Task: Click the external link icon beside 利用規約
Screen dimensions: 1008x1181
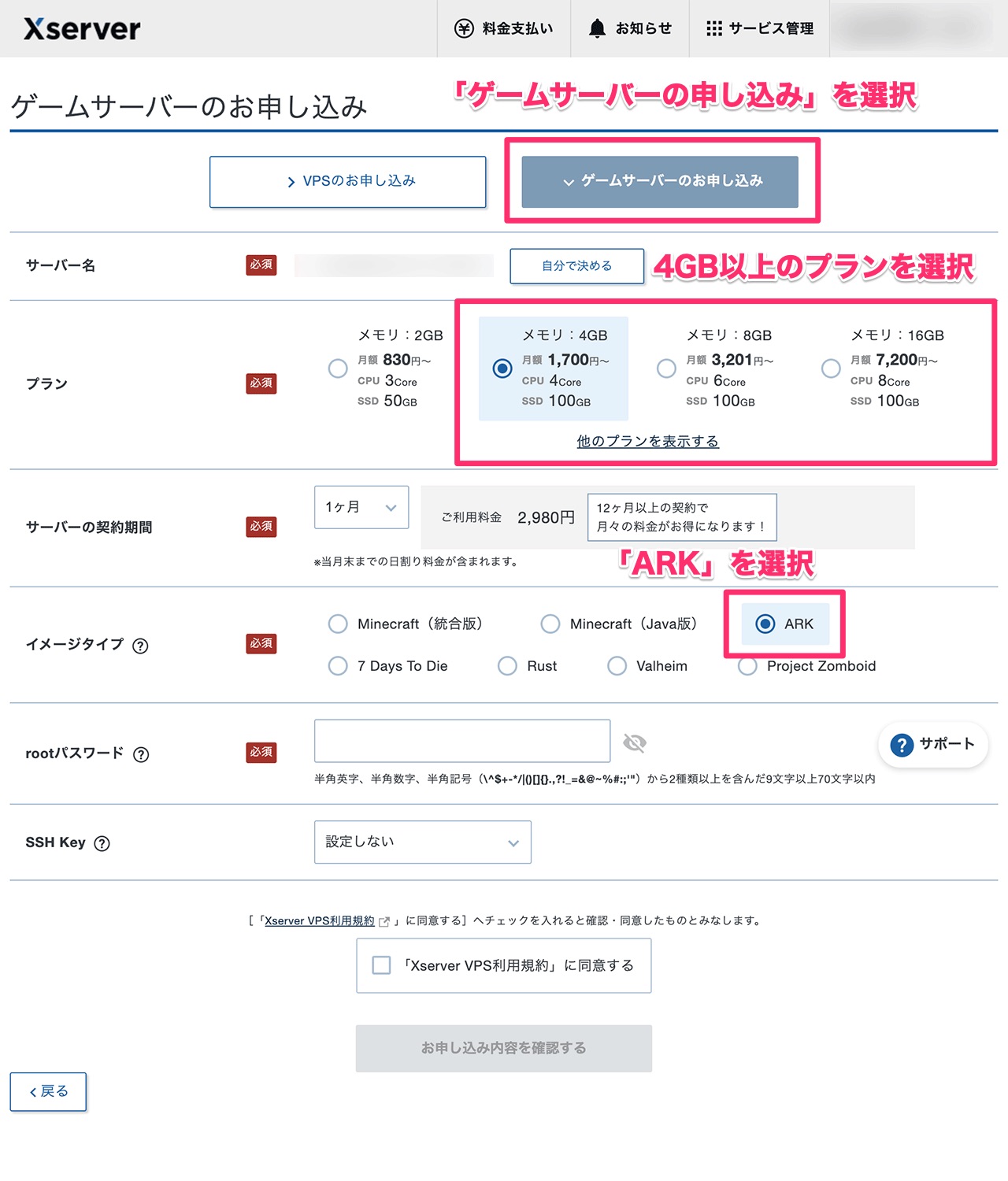Action: [x=384, y=921]
